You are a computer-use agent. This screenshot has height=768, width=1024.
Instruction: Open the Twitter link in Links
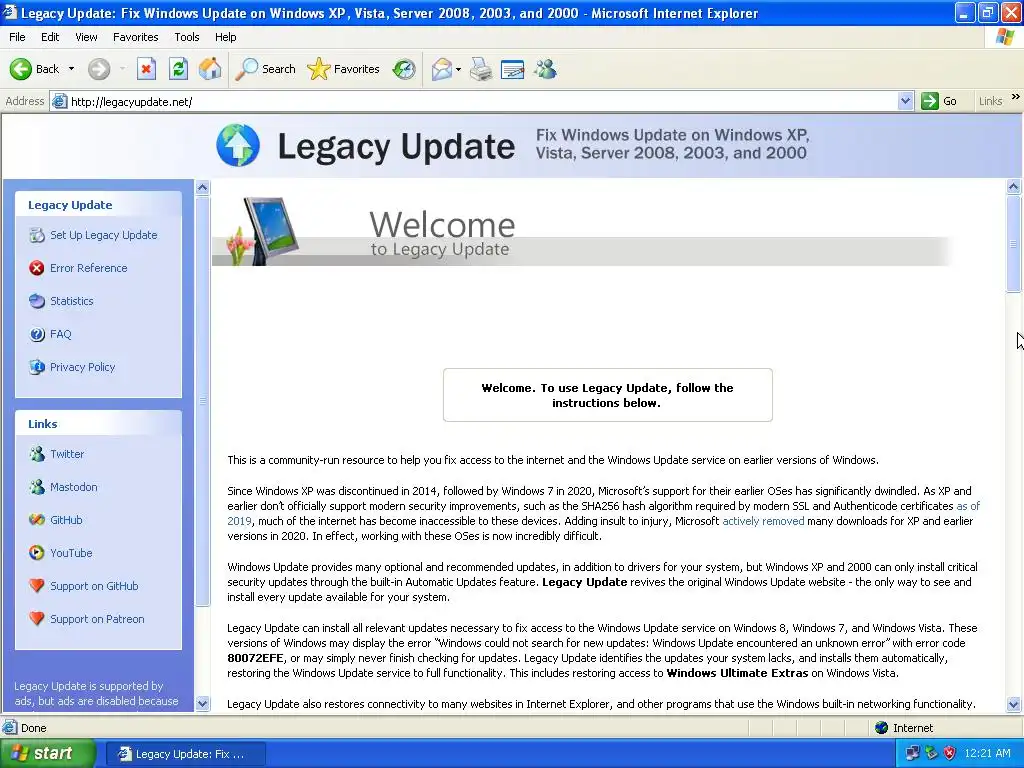point(67,454)
